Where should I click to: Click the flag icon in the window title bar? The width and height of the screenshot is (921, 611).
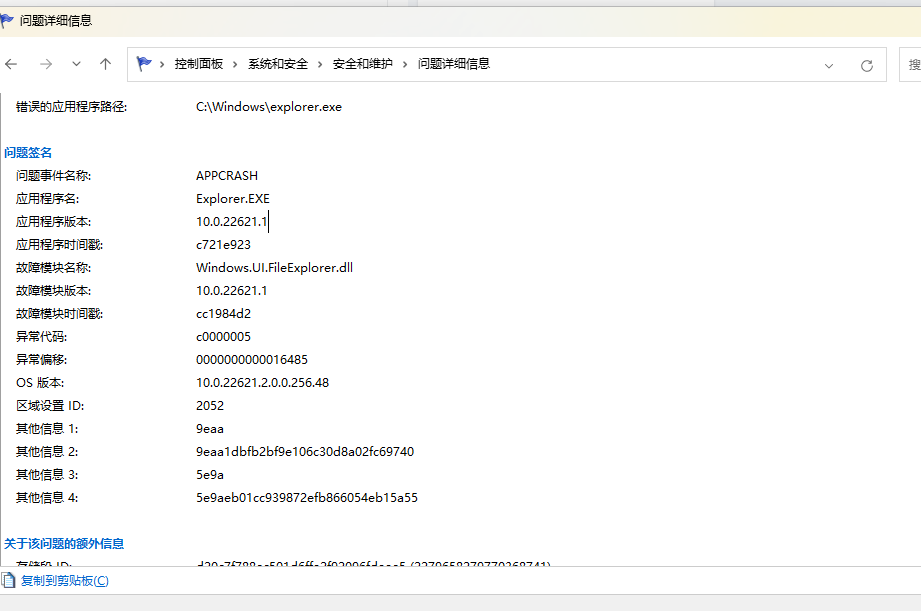pyautogui.click(x=8, y=20)
